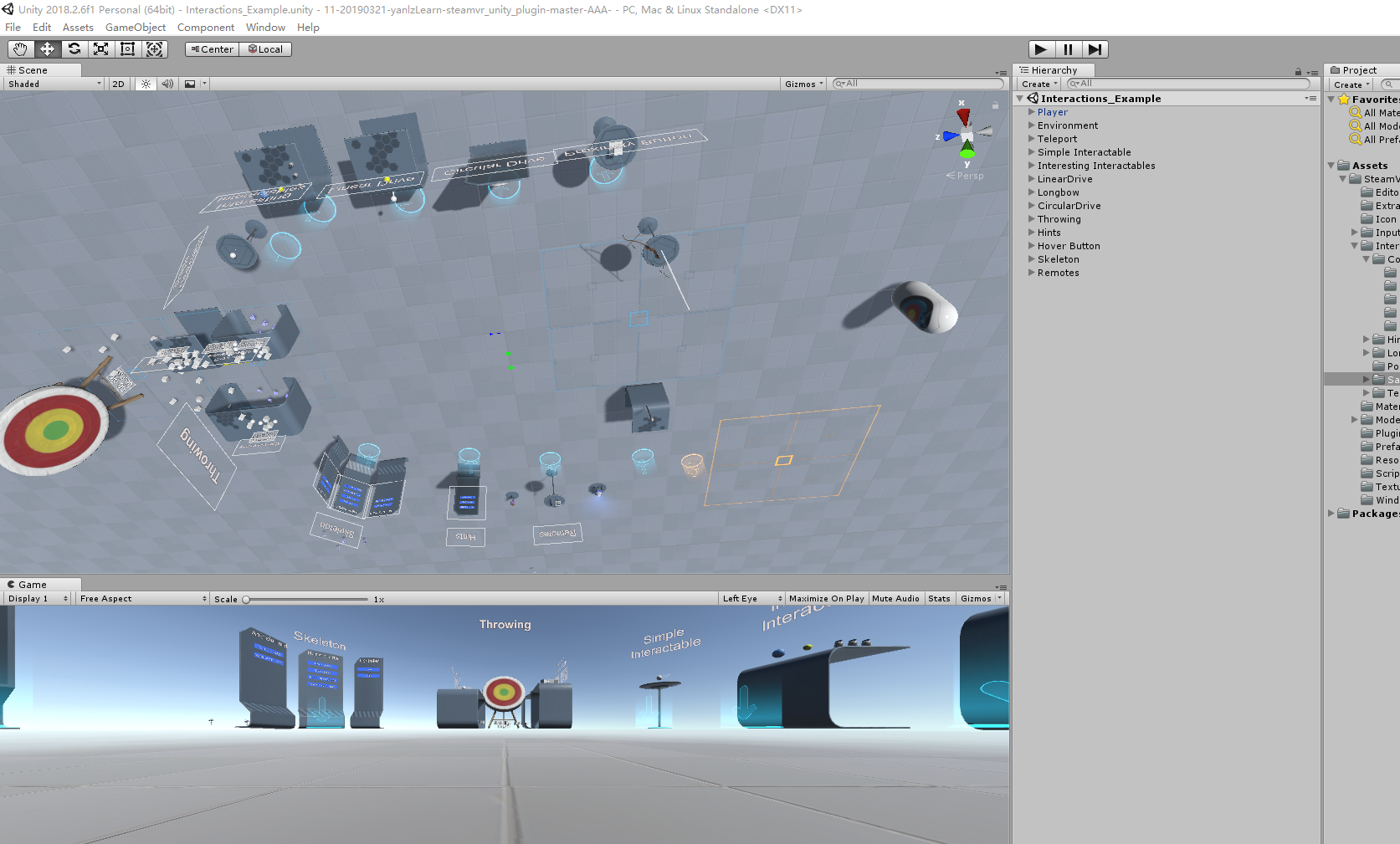The width and height of the screenshot is (1400, 844).
Task: Switch Scene view to 2D mode
Action: point(118,84)
